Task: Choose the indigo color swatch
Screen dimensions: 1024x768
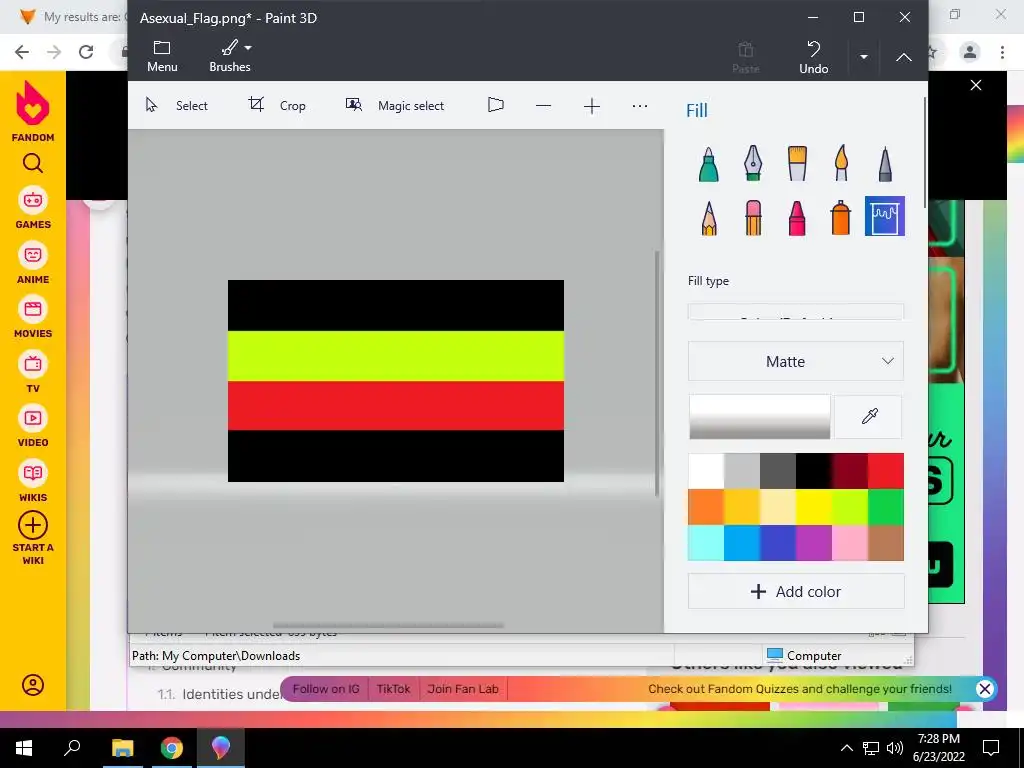Action: click(778, 543)
